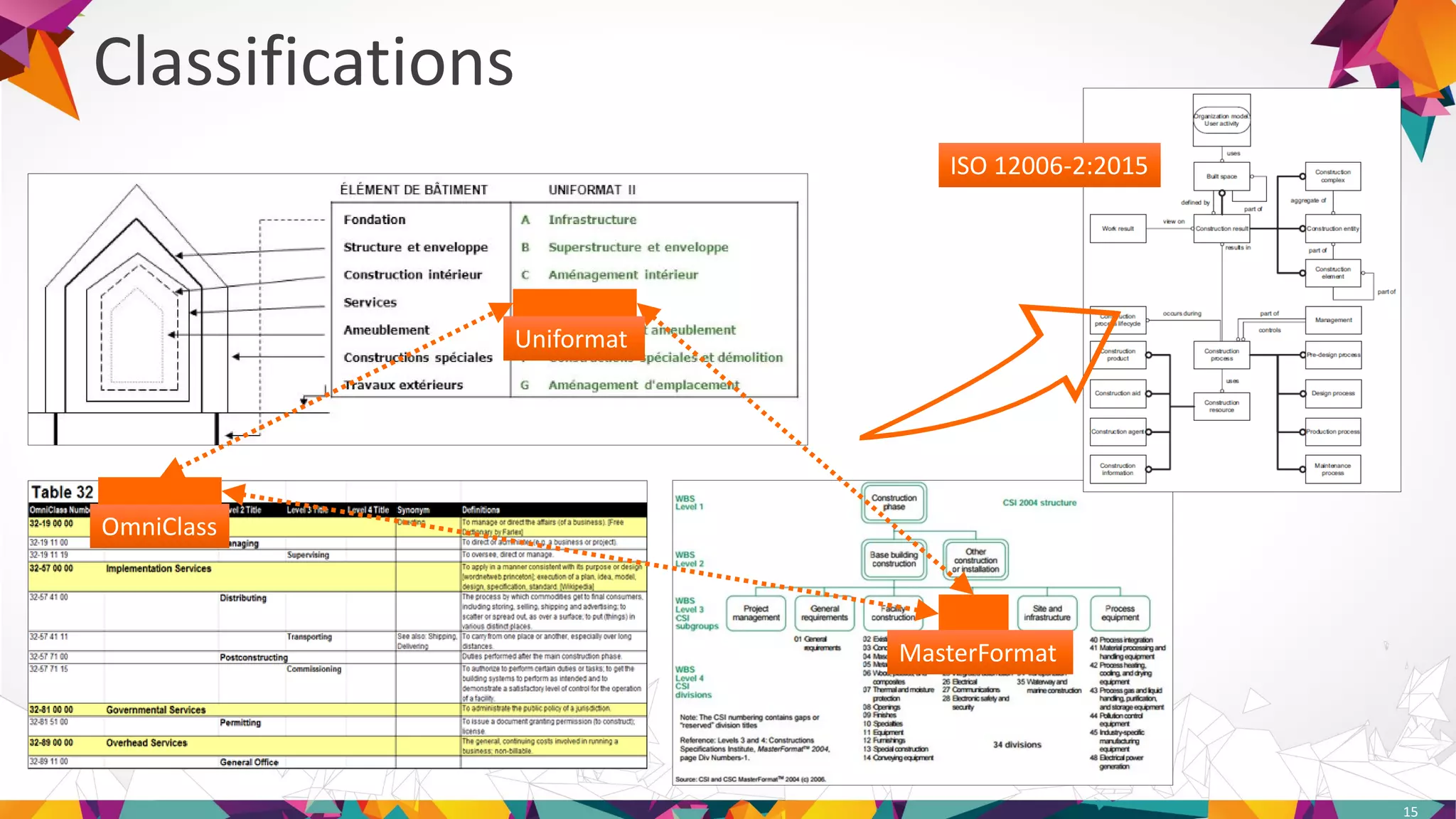Image resolution: width=1456 pixels, height=819 pixels.
Task: Click the Construction phase box
Action: [894, 503]
